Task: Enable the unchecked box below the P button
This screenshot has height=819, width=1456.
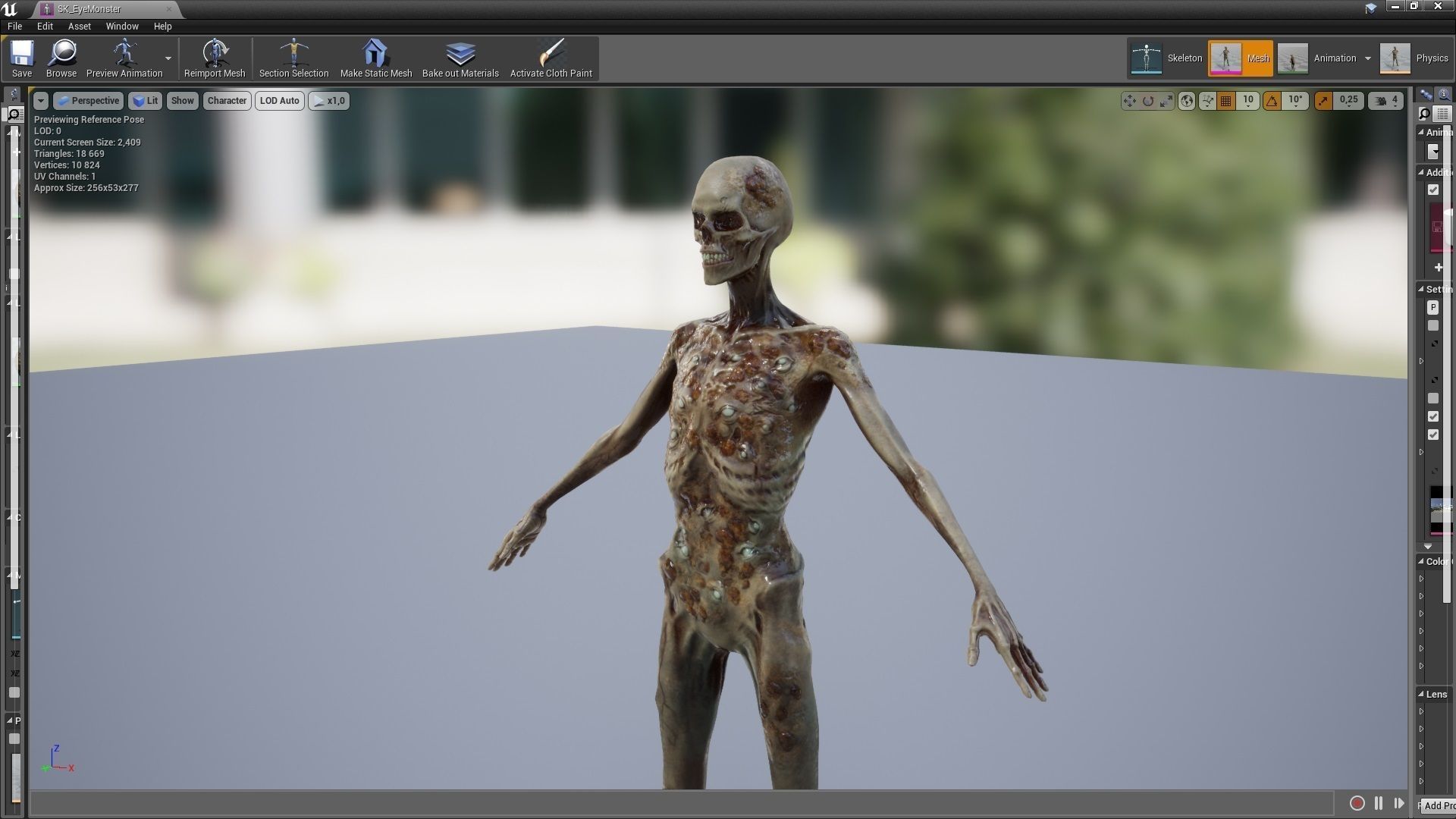Action: click(1433, 325)
